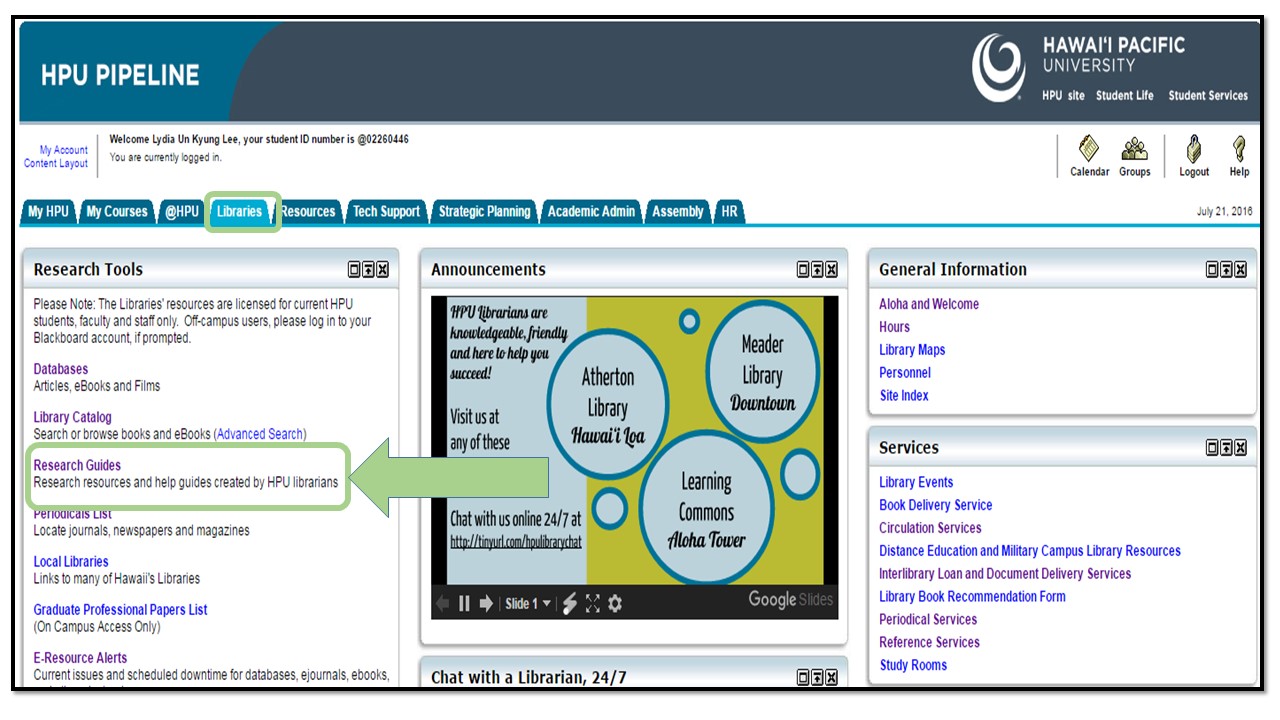
Task: Click the tinyurl hpulibrarychat link in slide
Action: point(516,542)
